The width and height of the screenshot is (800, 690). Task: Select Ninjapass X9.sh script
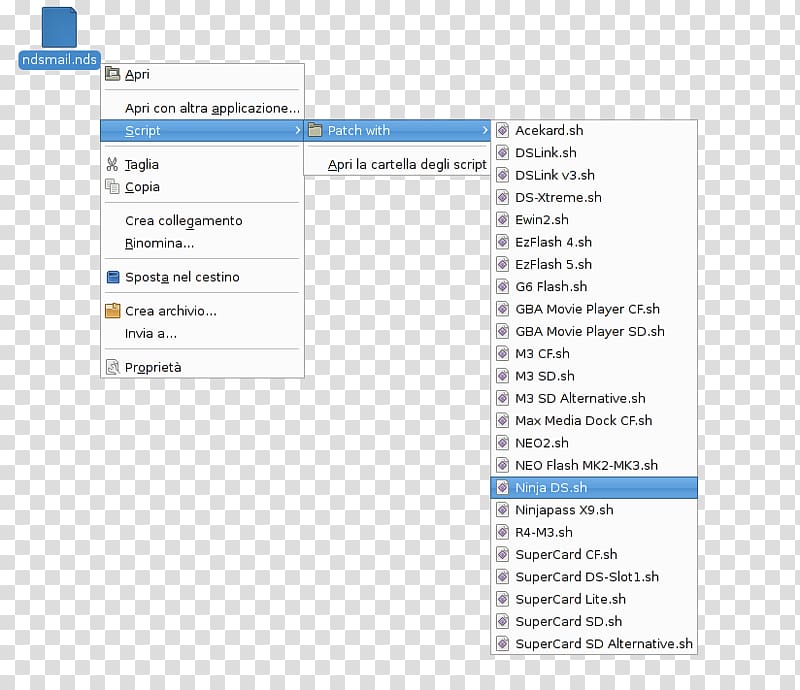click(594, 510)
